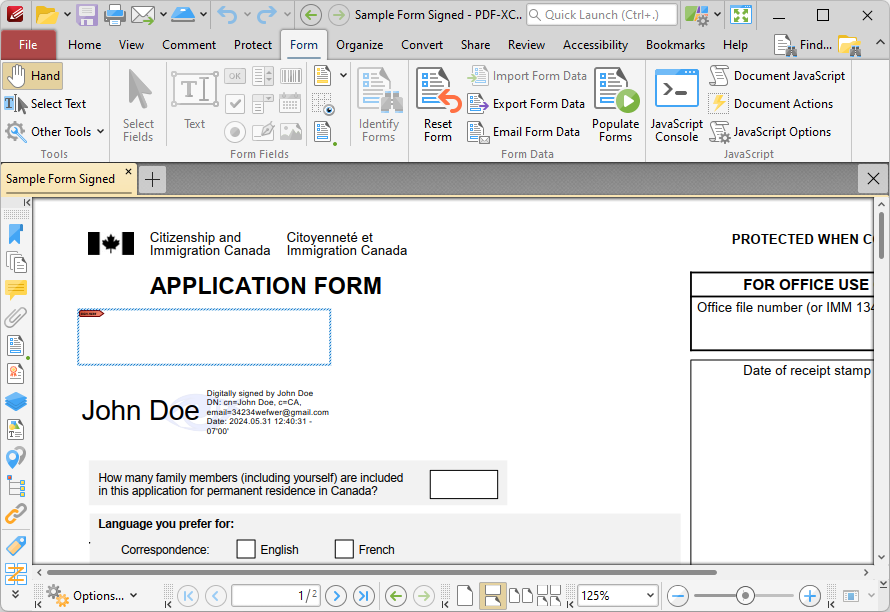Image resolution: width=890 pixels, height=612 pixels.
Task: Switch to the Organize ribbon tab
Action: 359,44
